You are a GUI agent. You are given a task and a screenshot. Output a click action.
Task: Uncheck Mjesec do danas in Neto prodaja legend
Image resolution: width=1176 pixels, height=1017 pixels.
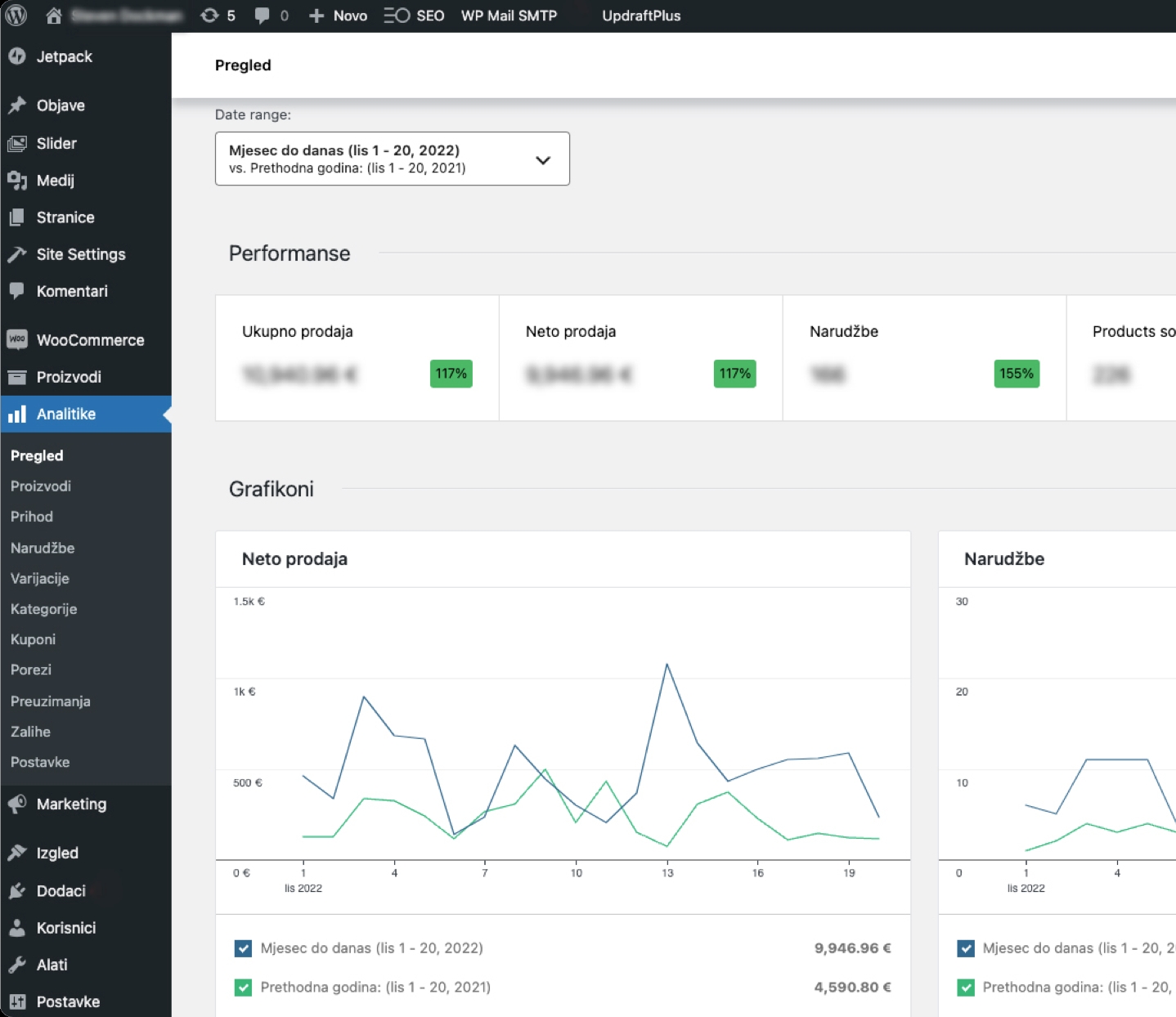tap(243, 948)
